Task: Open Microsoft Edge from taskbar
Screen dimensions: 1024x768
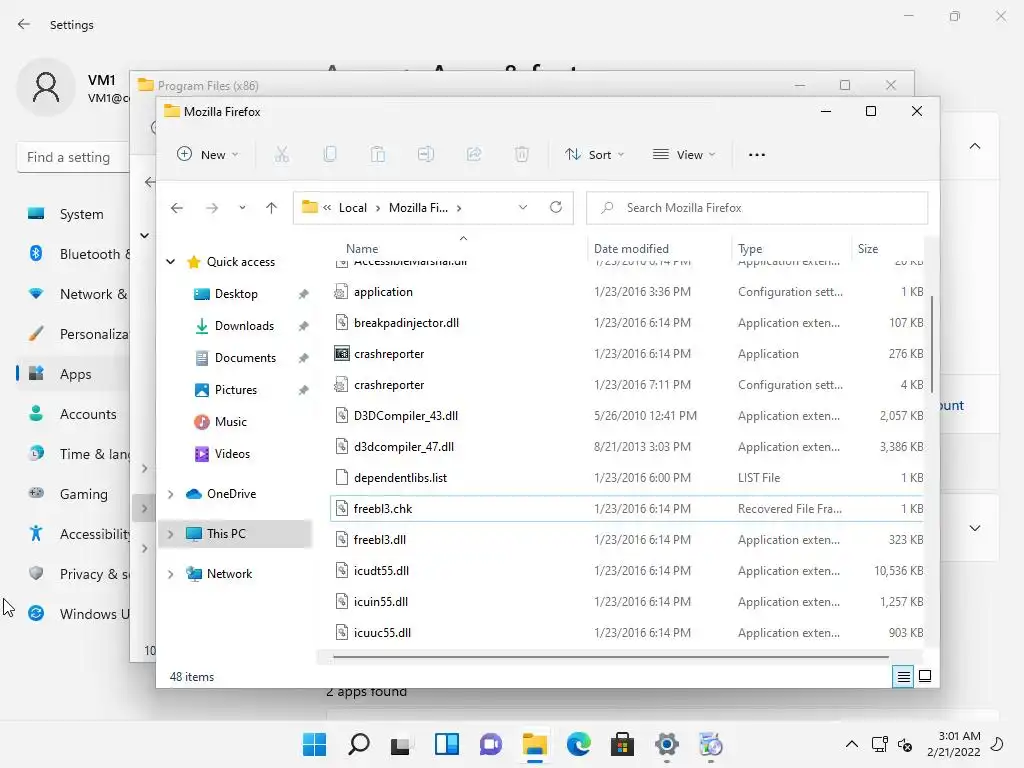Action: point(579,744)
